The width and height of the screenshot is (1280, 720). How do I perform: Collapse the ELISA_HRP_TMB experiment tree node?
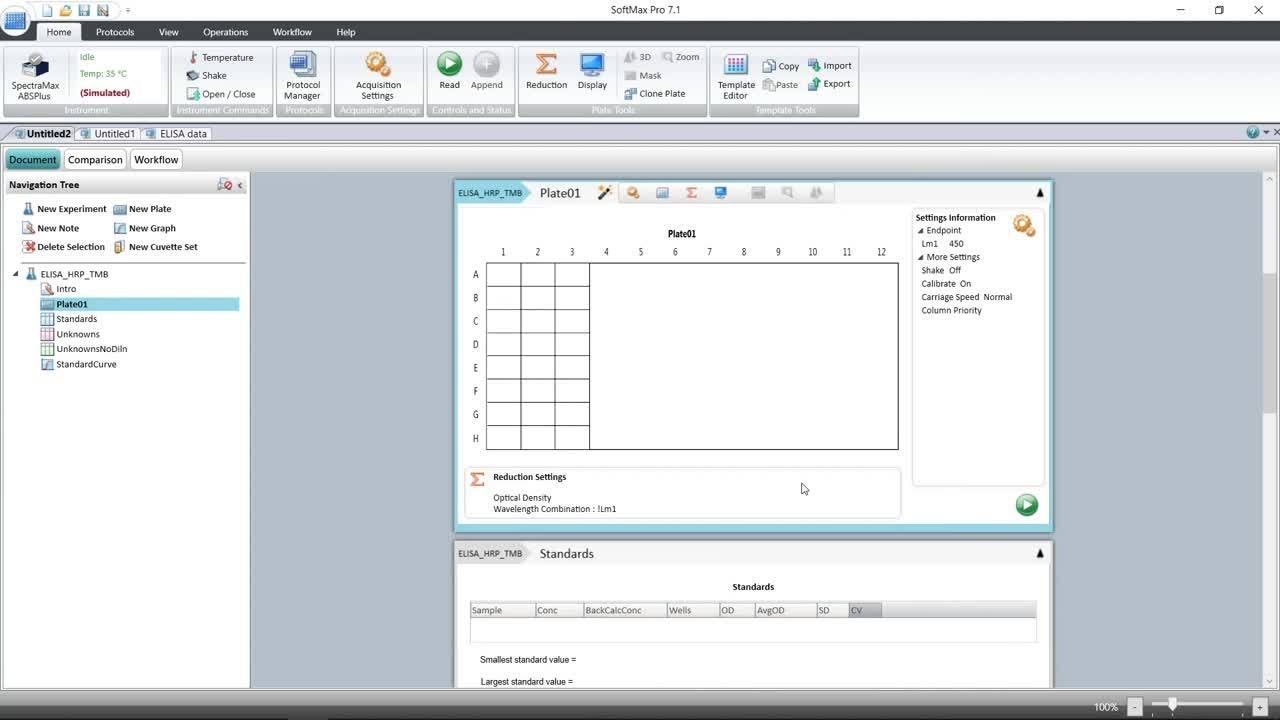16,274
